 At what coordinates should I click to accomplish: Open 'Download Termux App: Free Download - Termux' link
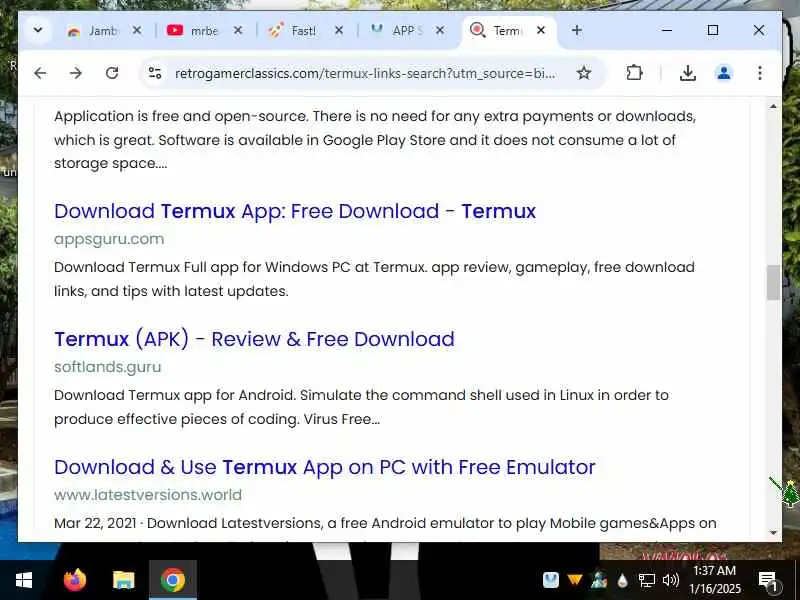coord(295,211)
